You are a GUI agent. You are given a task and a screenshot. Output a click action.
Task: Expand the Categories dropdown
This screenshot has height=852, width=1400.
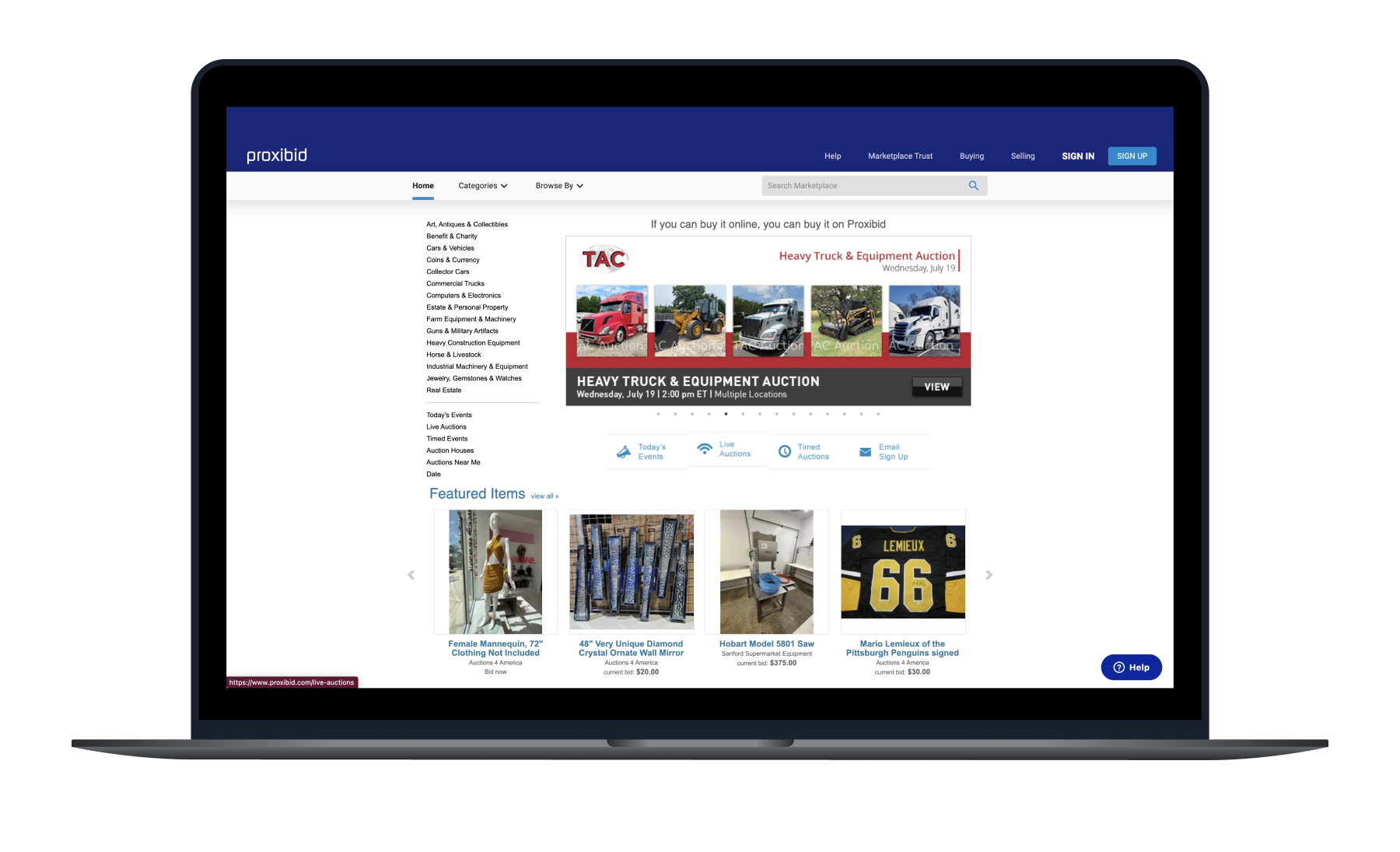pyautogui.click(x=482, y=185)
